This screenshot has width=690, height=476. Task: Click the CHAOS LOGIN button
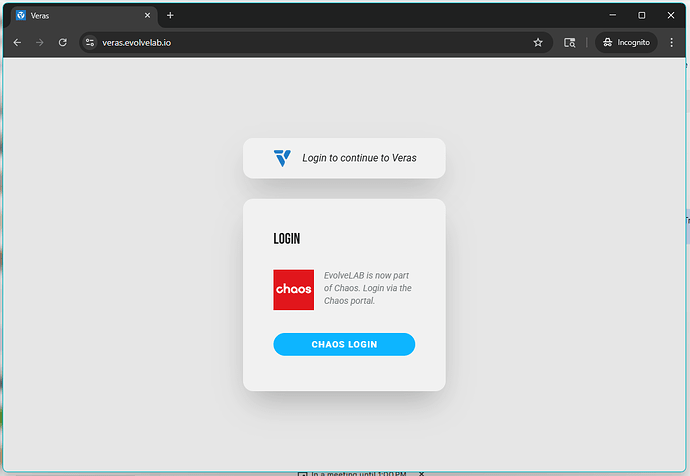click(344, 344)
